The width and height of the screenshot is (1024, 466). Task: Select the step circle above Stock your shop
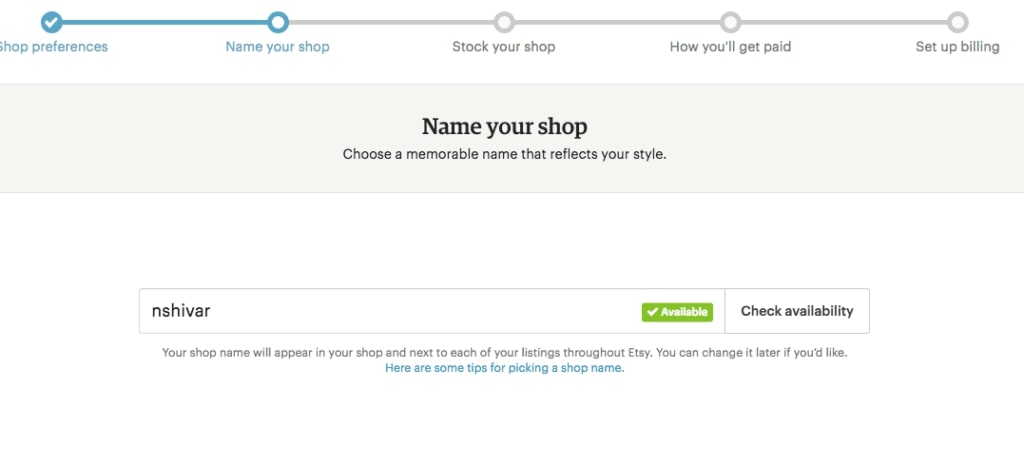pyautogui.click(x=504, y=22)
